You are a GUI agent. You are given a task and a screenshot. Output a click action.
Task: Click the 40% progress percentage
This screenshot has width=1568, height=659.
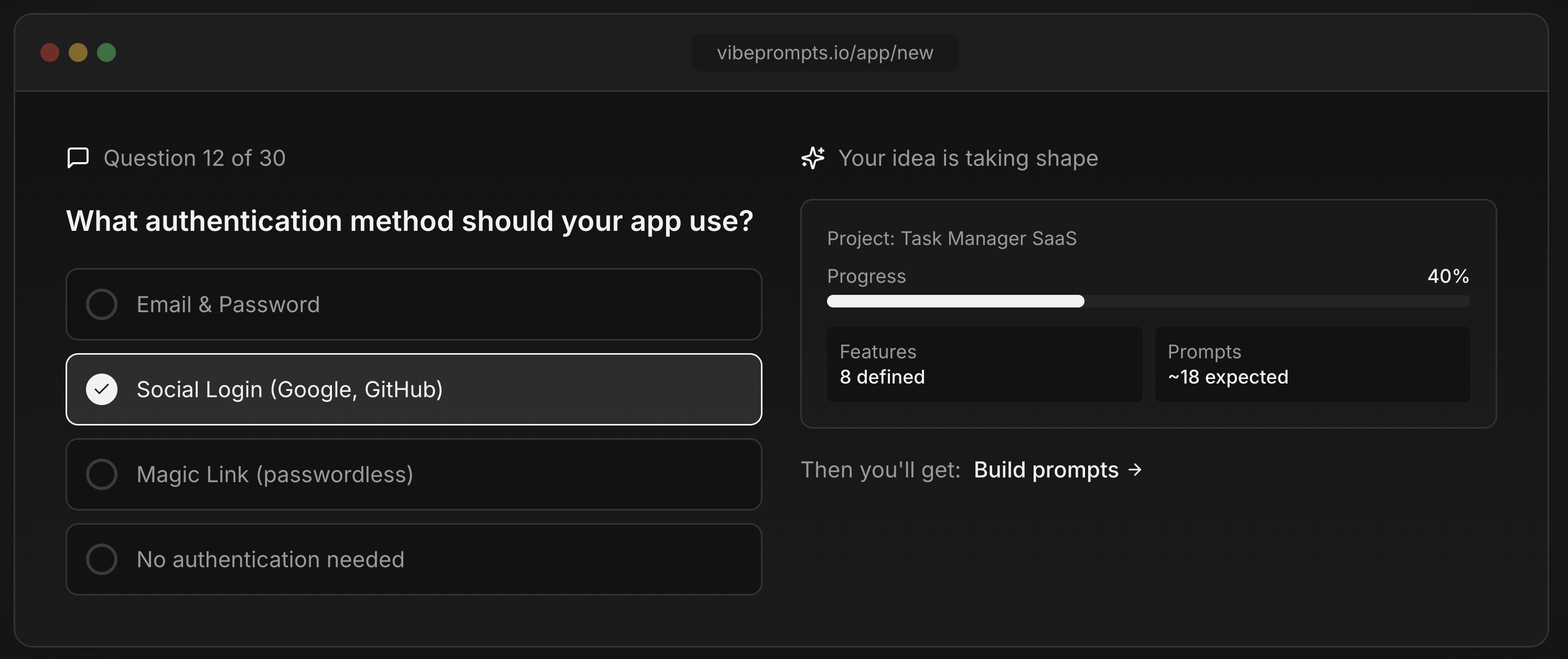click(1447, 276)
